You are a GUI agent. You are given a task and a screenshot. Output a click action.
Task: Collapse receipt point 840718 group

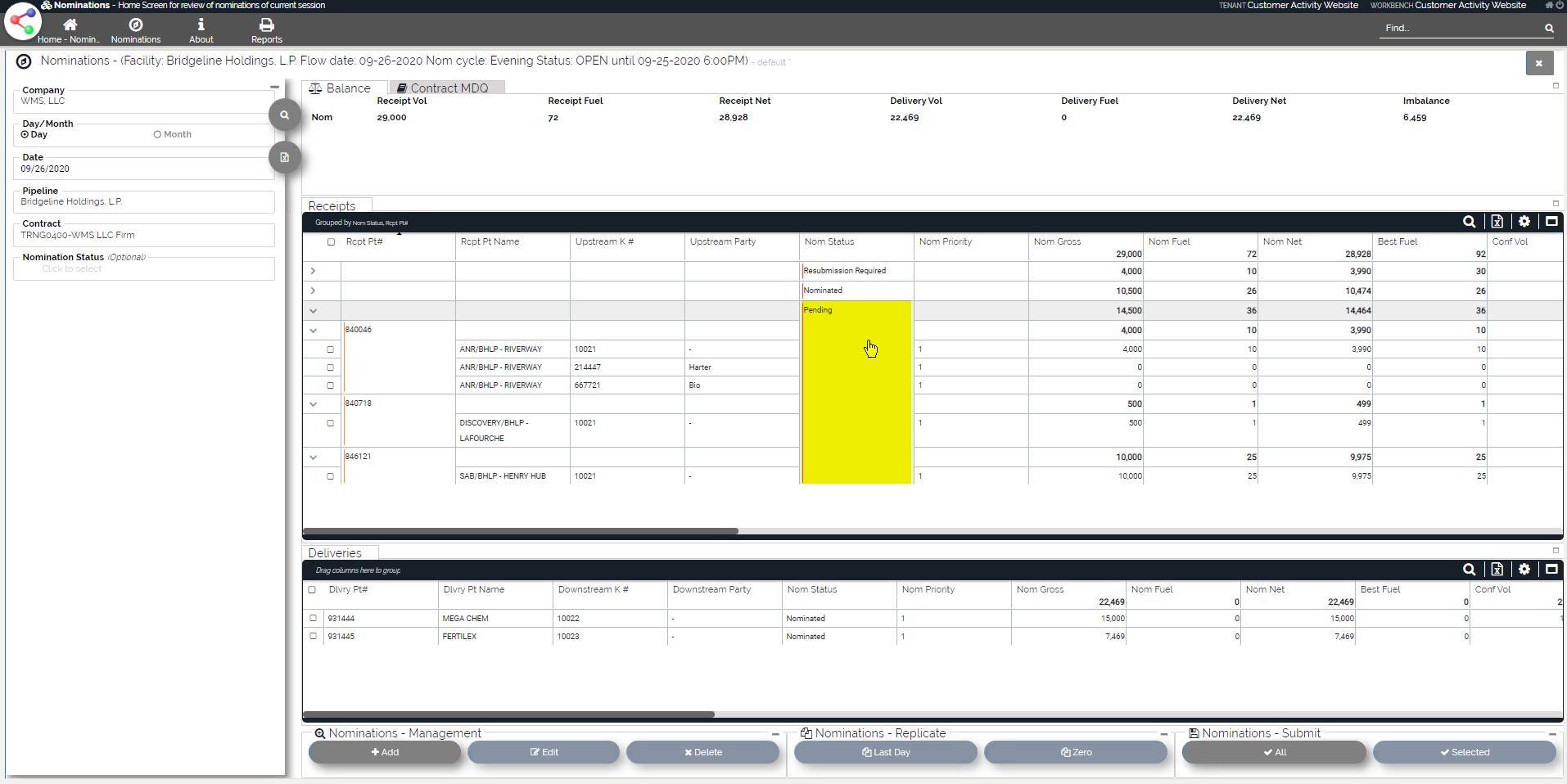click(x=313, y=404)
